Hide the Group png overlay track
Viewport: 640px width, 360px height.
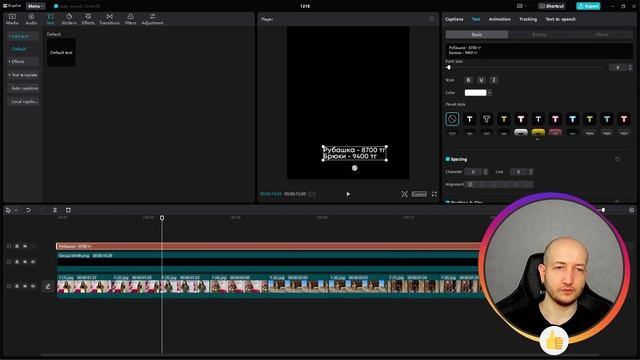coord(25,262)
